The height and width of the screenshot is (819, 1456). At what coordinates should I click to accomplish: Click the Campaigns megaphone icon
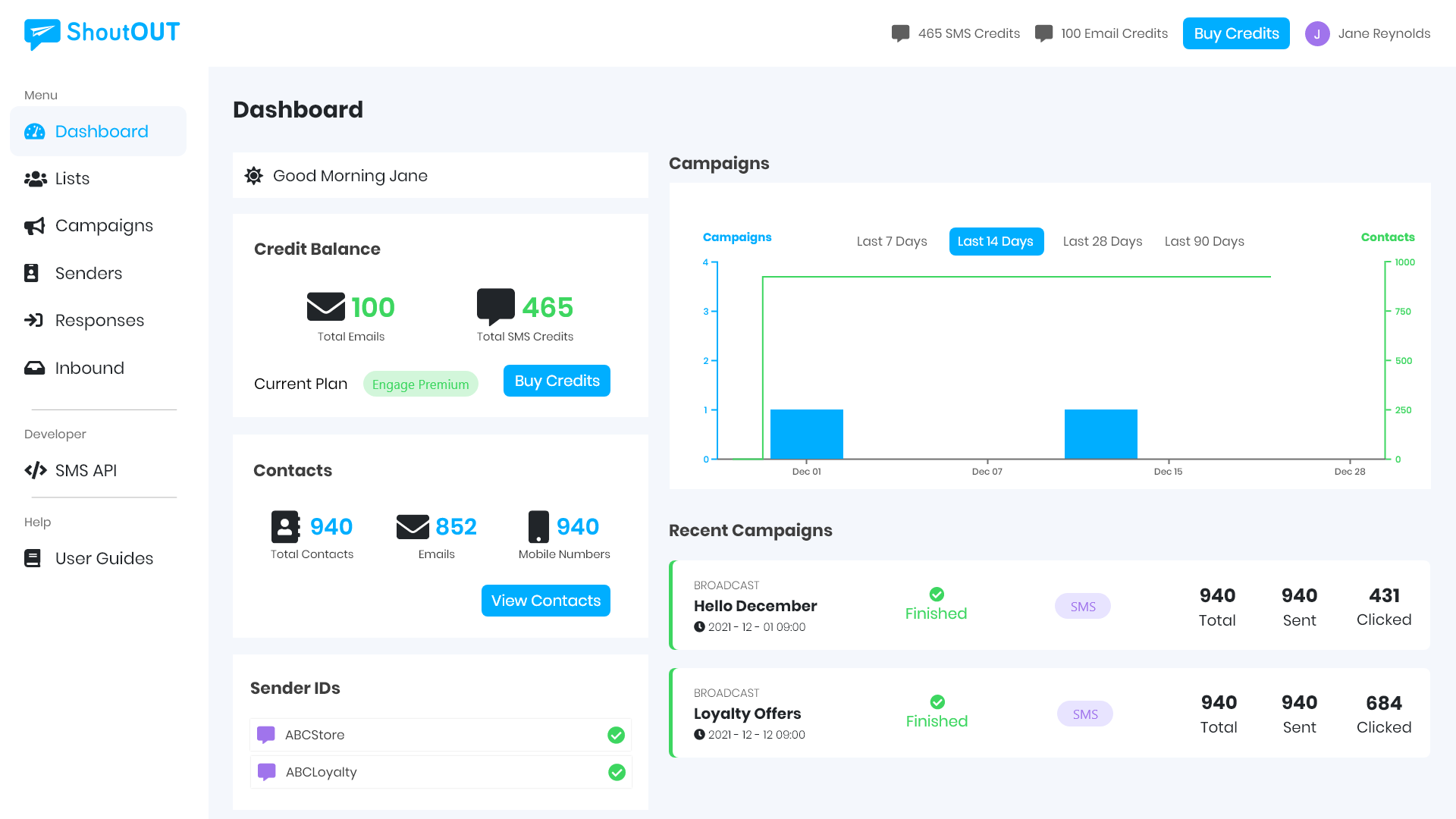click(x=35, y=226)
